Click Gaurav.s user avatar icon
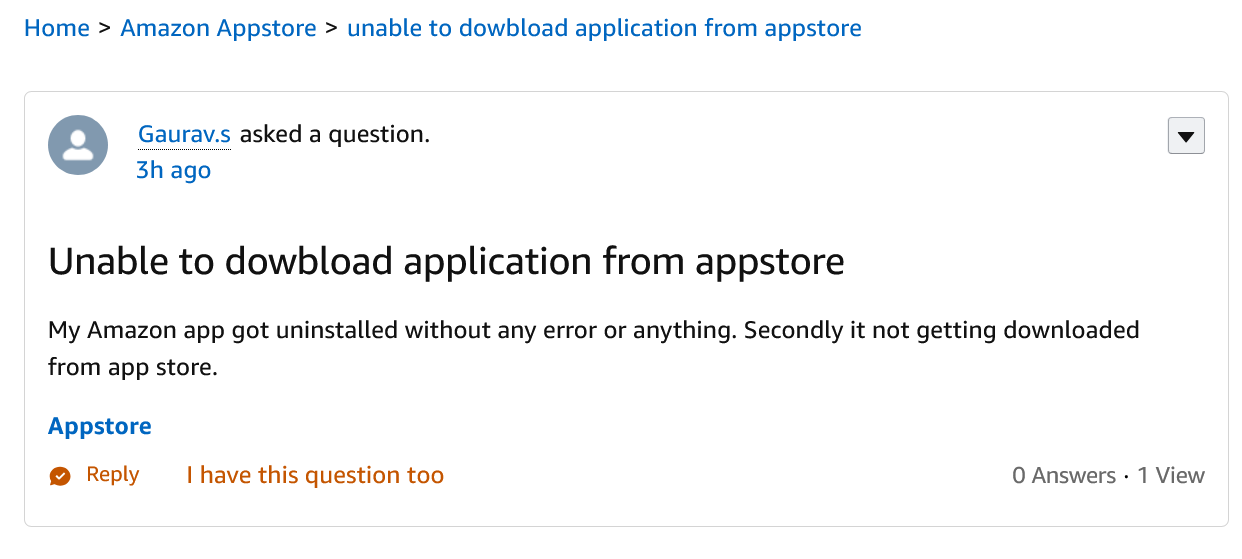Viewport: 1242px width, 559px height. click(x=78, y=144)
